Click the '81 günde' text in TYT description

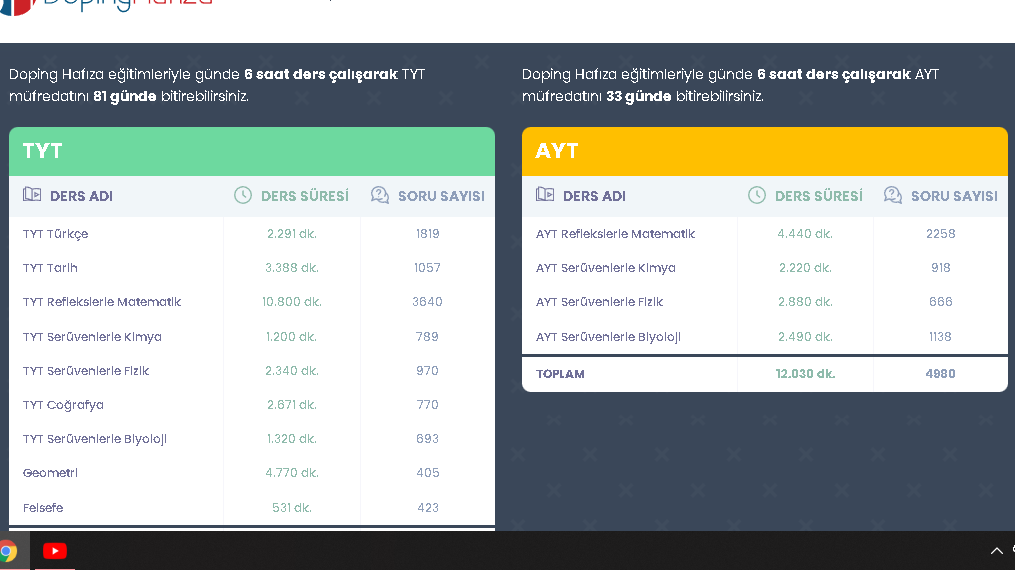pyautogui.click(x=125, y=96)
